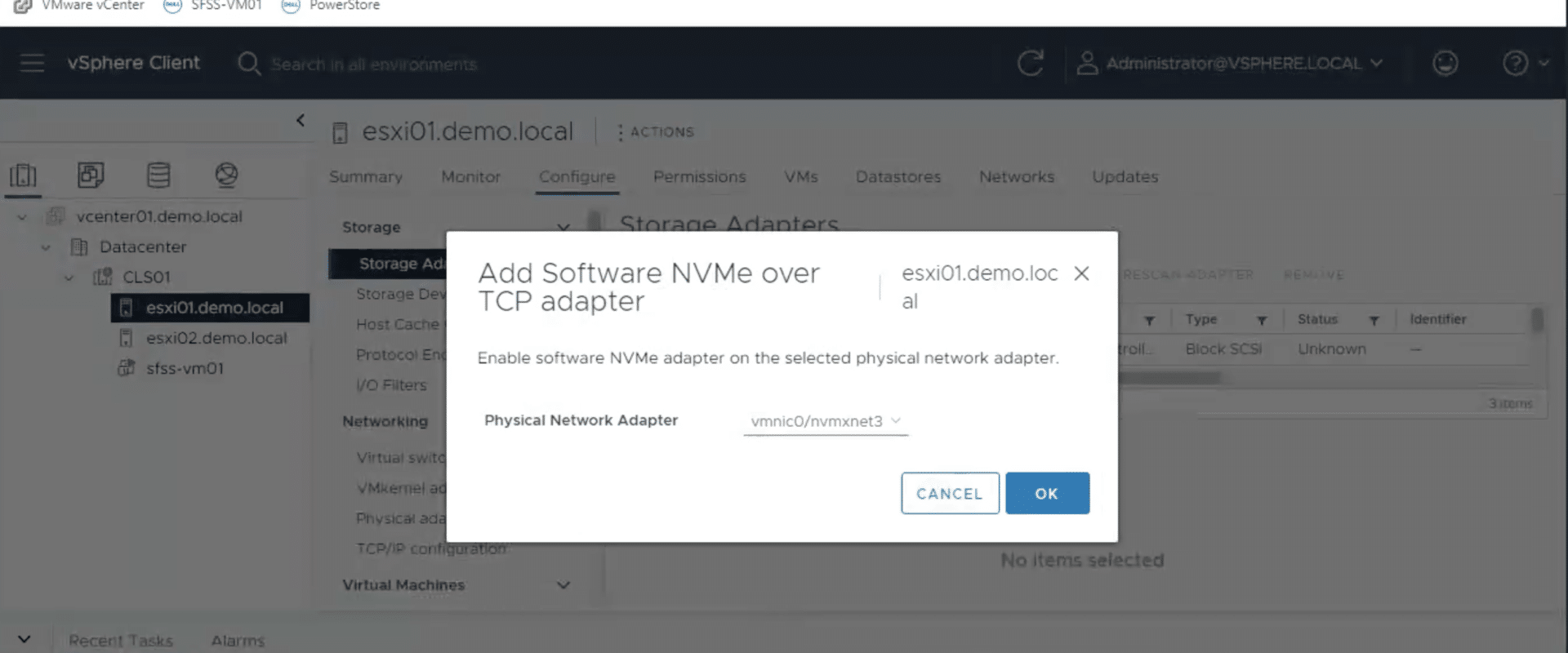Viewport: 1568px width, 653px height.
Task: Click the CANCEL button
Action: click(950, 493)
